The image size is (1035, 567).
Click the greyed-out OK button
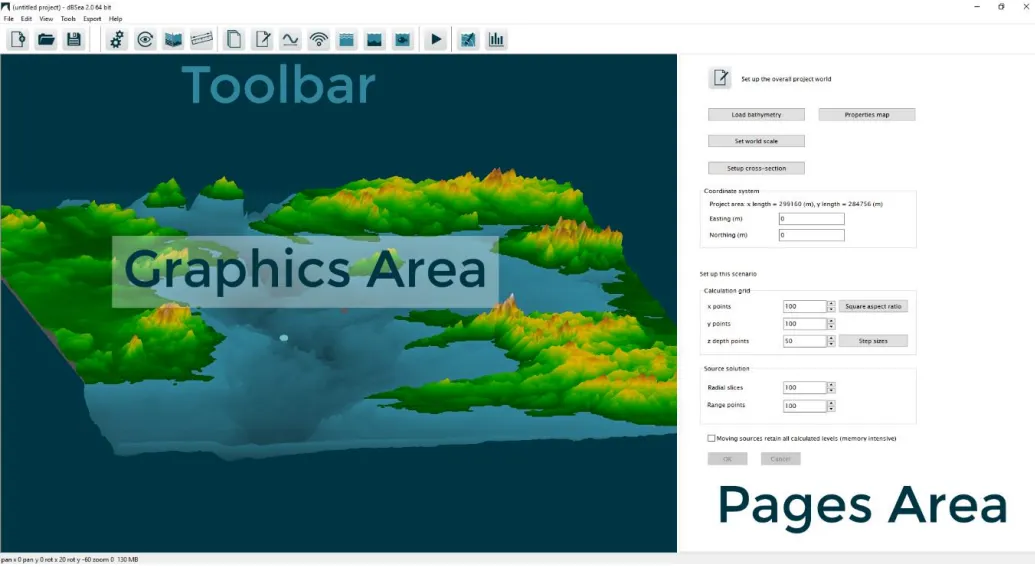click(x=727, y=459)
